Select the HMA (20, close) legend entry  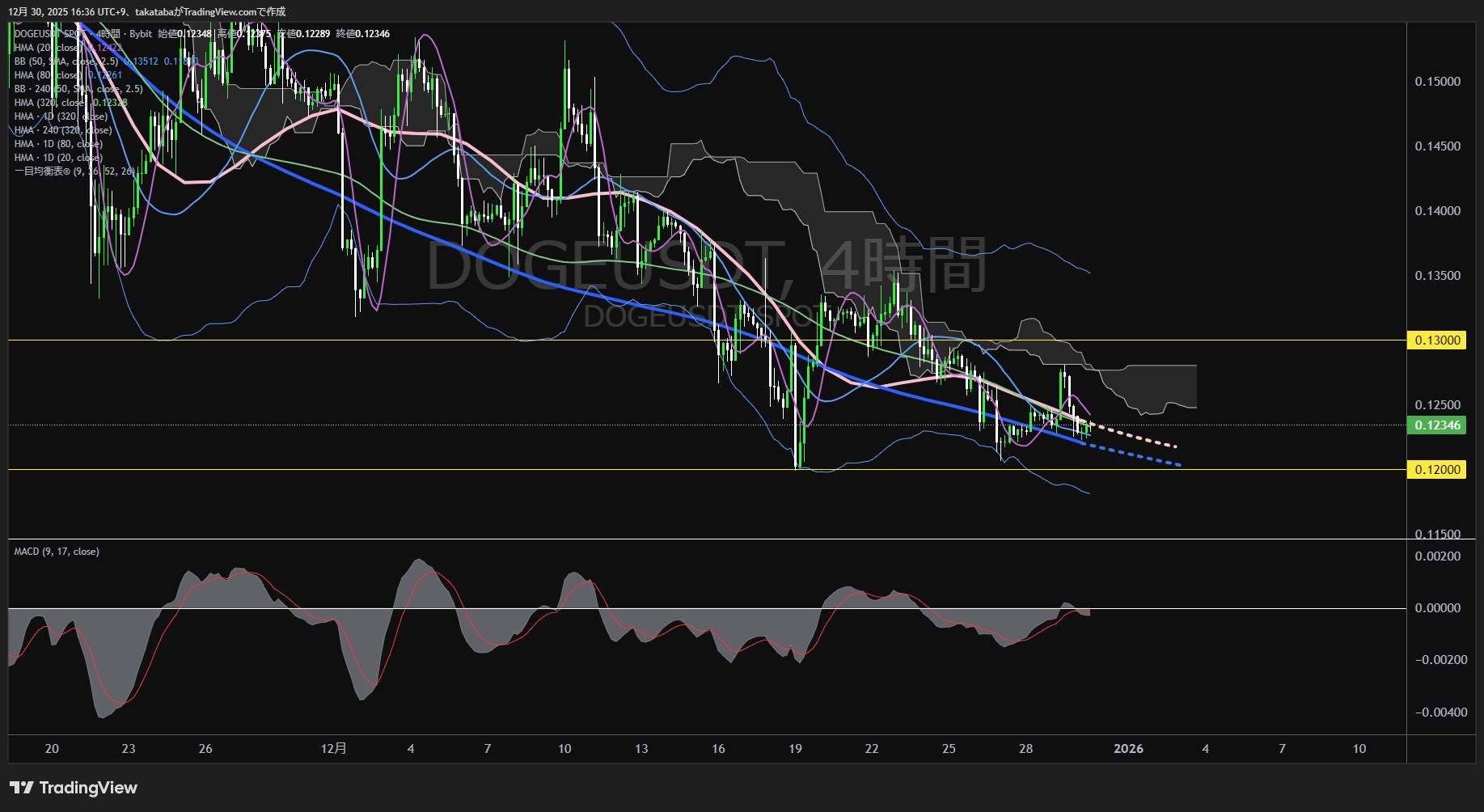point(47,48)
